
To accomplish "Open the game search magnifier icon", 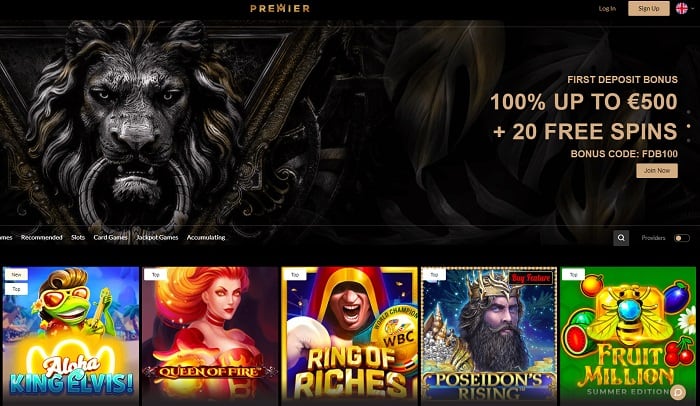I will [x=621, y=238].
